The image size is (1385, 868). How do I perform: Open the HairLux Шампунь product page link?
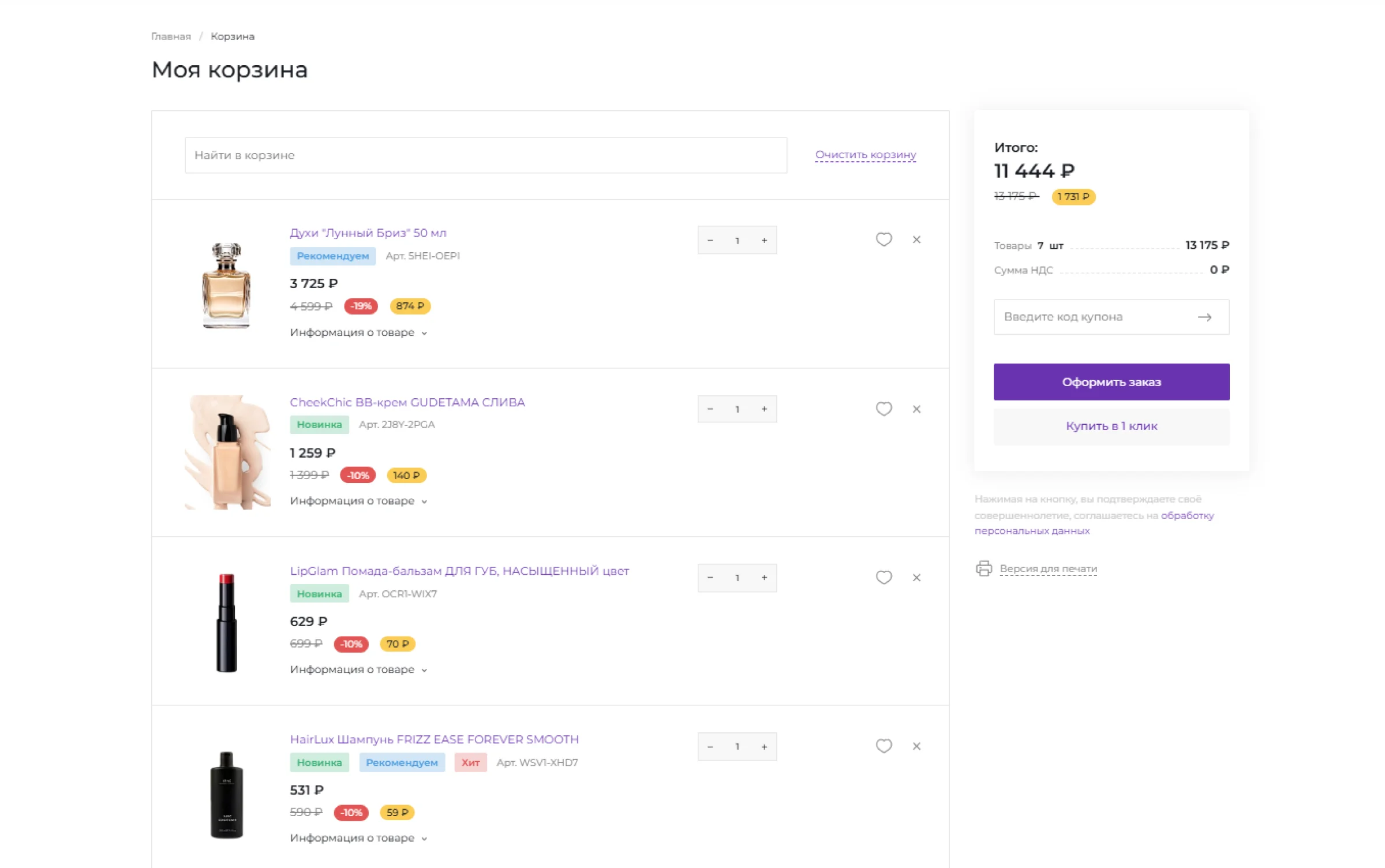coord(434,739)
